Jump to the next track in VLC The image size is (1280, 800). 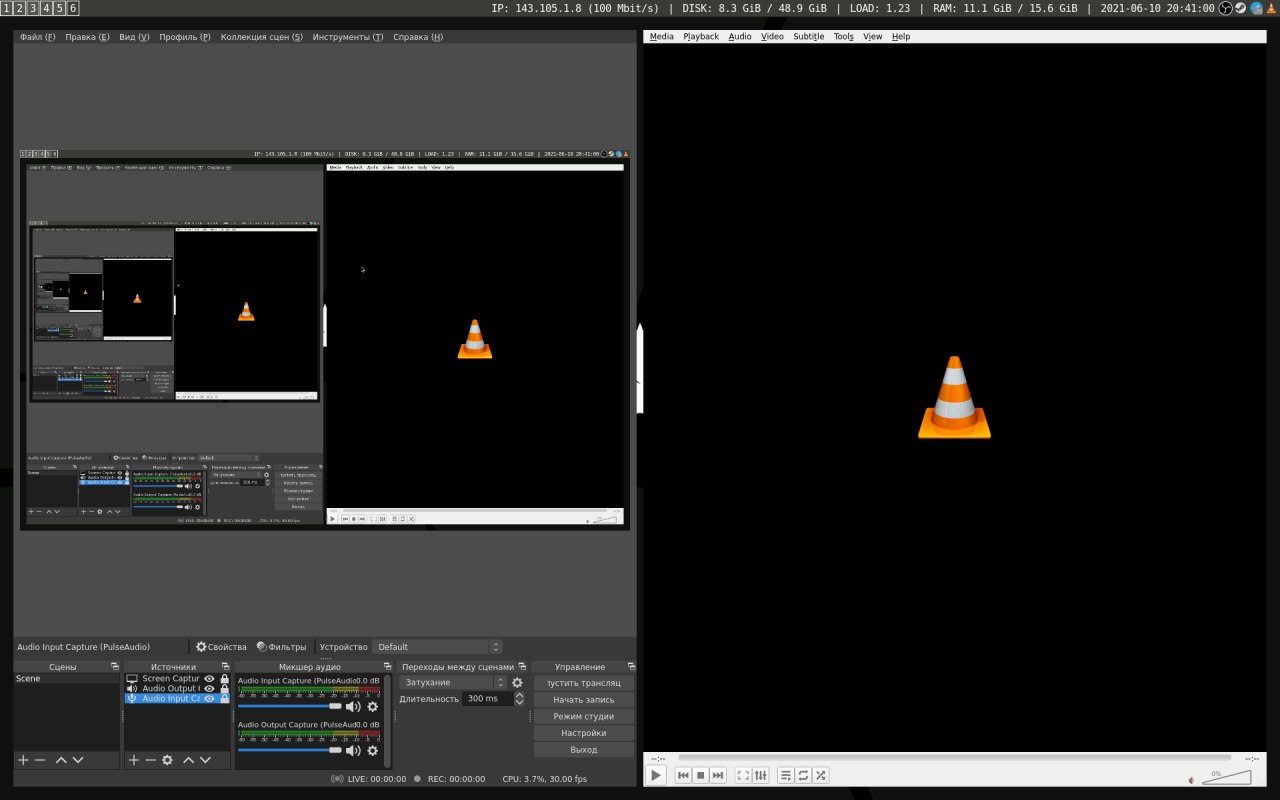718,775
